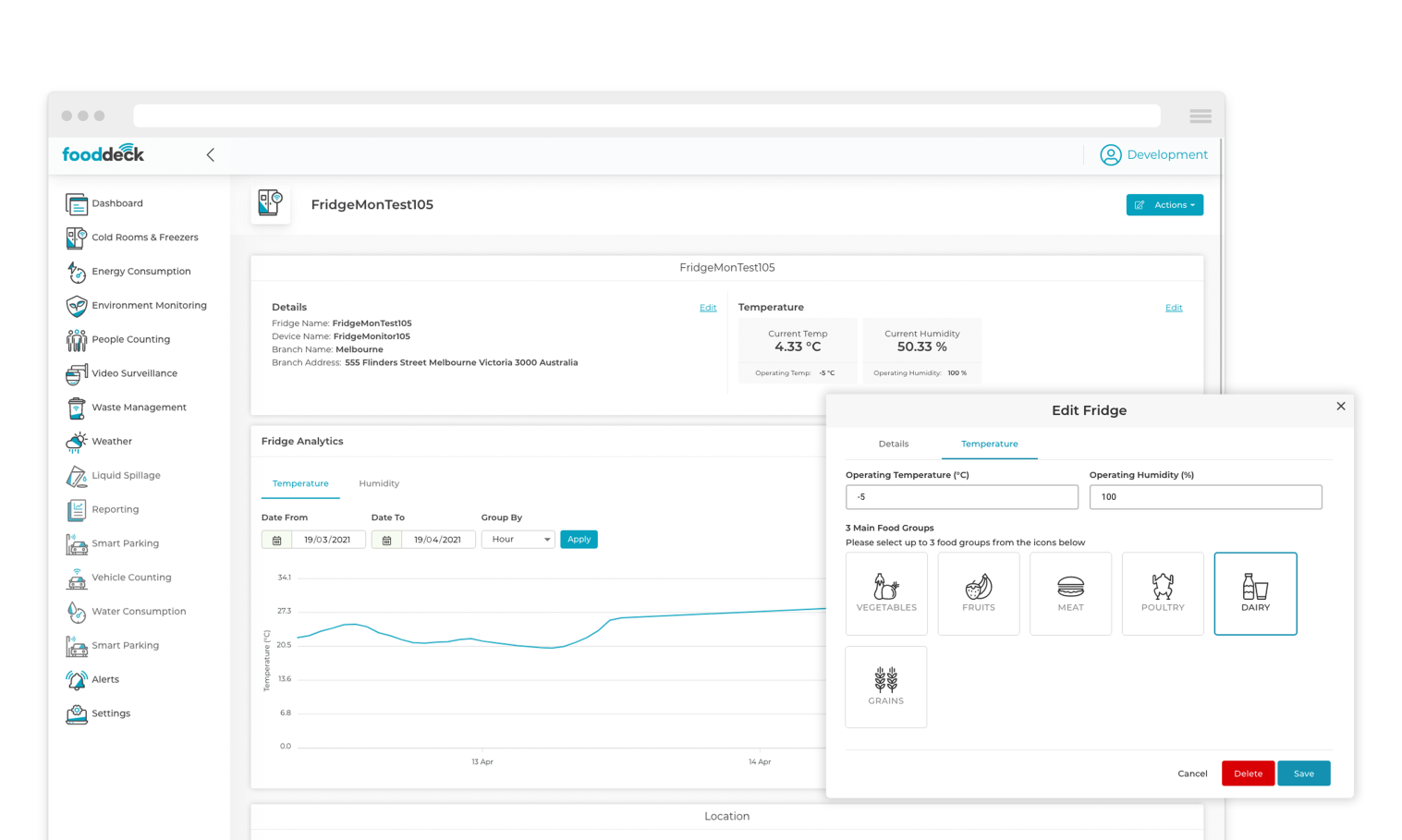Open the Alerts bell icon

click(x=77, y=680)
